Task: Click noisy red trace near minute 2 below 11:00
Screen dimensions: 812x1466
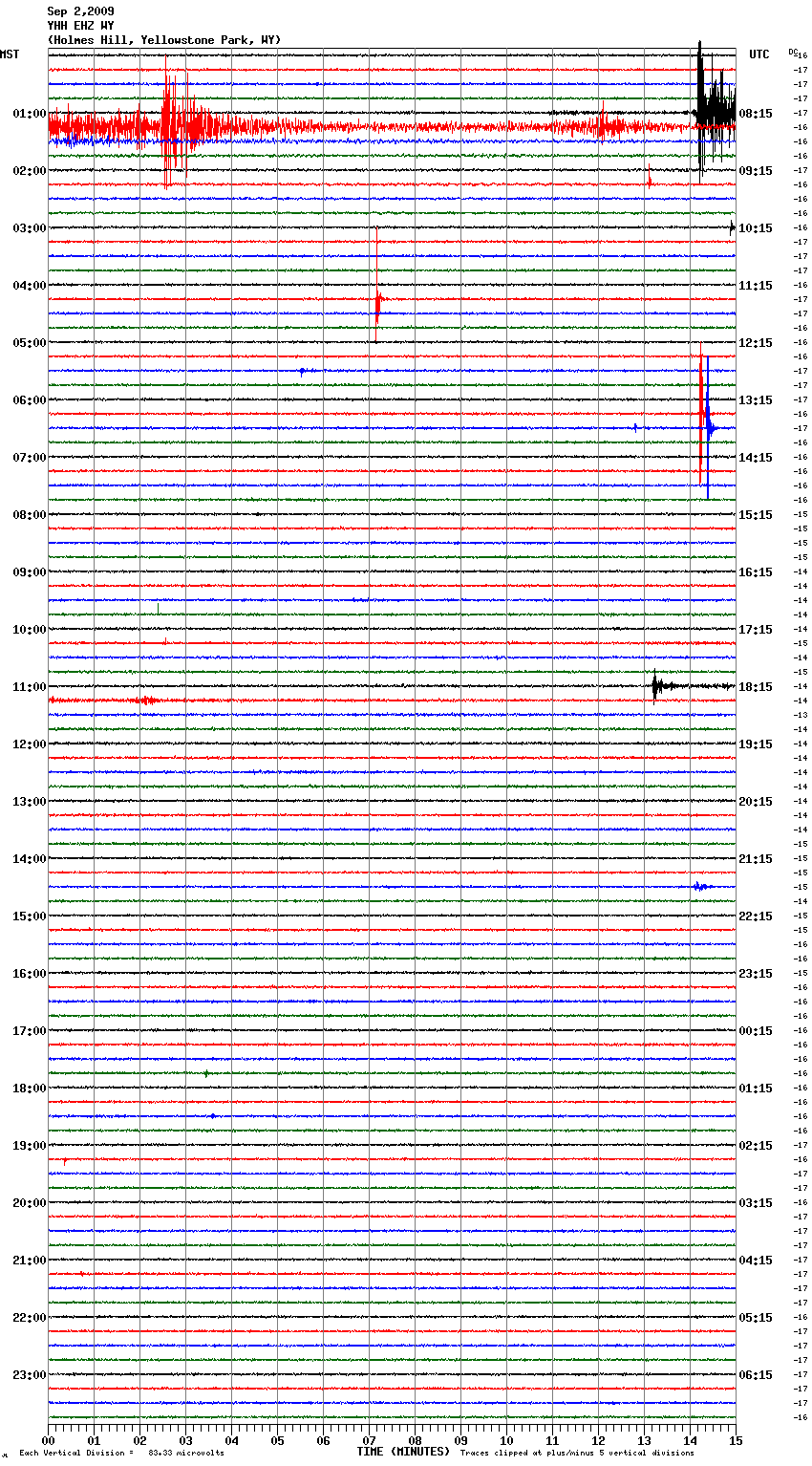Action: (x=146, y=701)
